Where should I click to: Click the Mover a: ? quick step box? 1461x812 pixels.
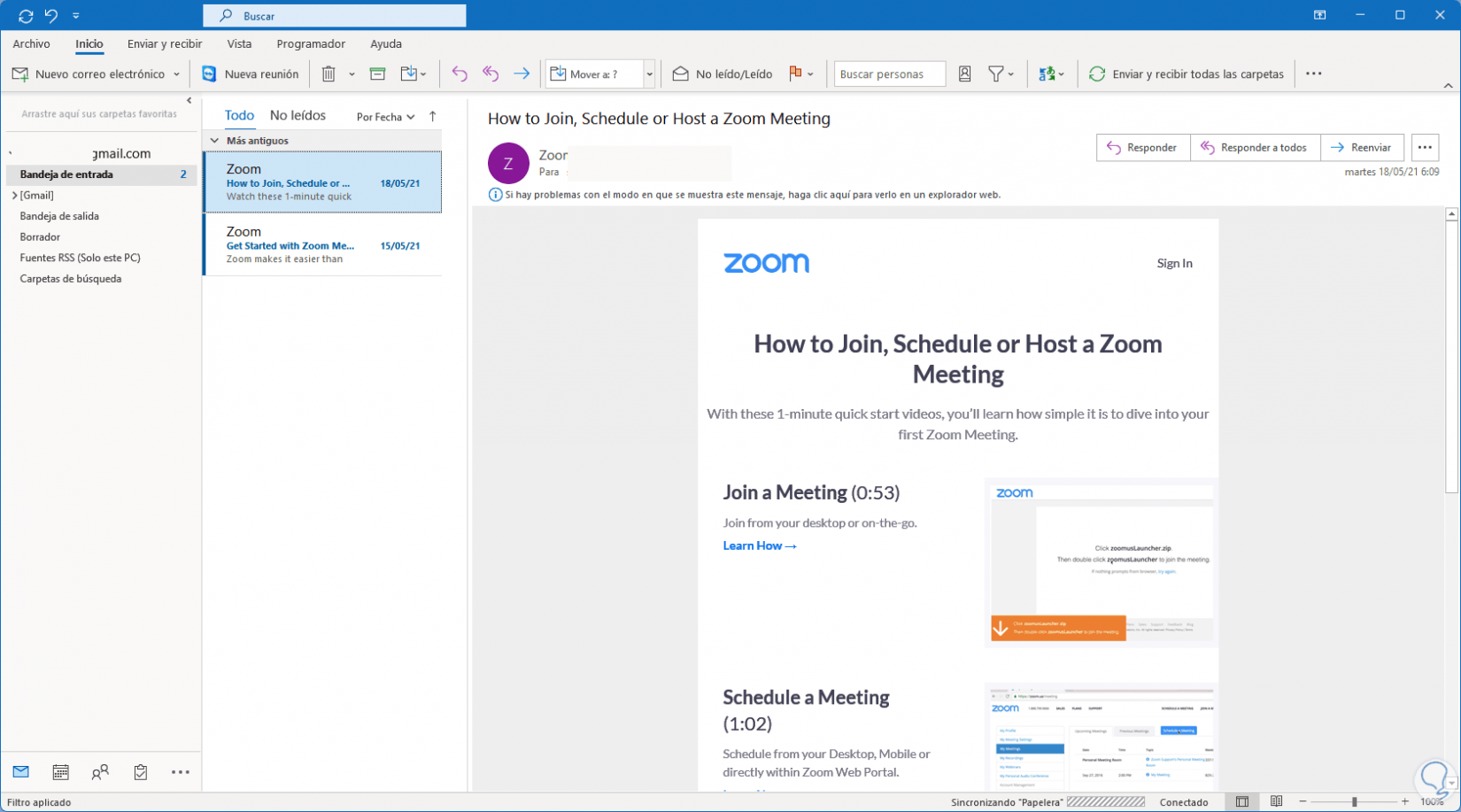point(595,74)
